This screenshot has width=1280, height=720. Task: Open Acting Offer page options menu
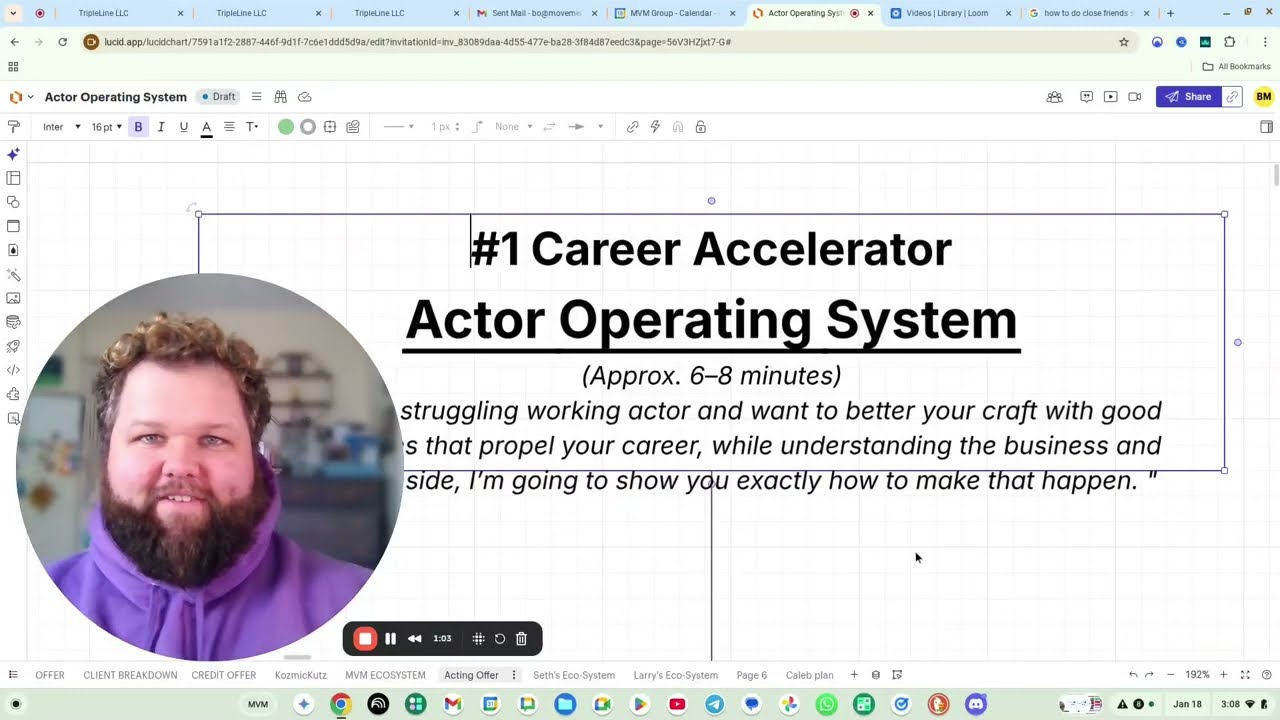pos(514,675)
